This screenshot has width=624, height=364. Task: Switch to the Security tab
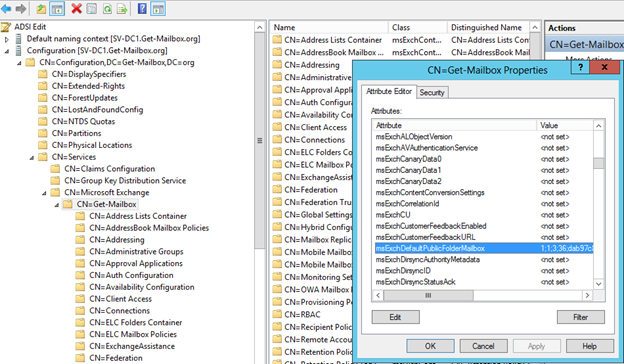[432, 92]
